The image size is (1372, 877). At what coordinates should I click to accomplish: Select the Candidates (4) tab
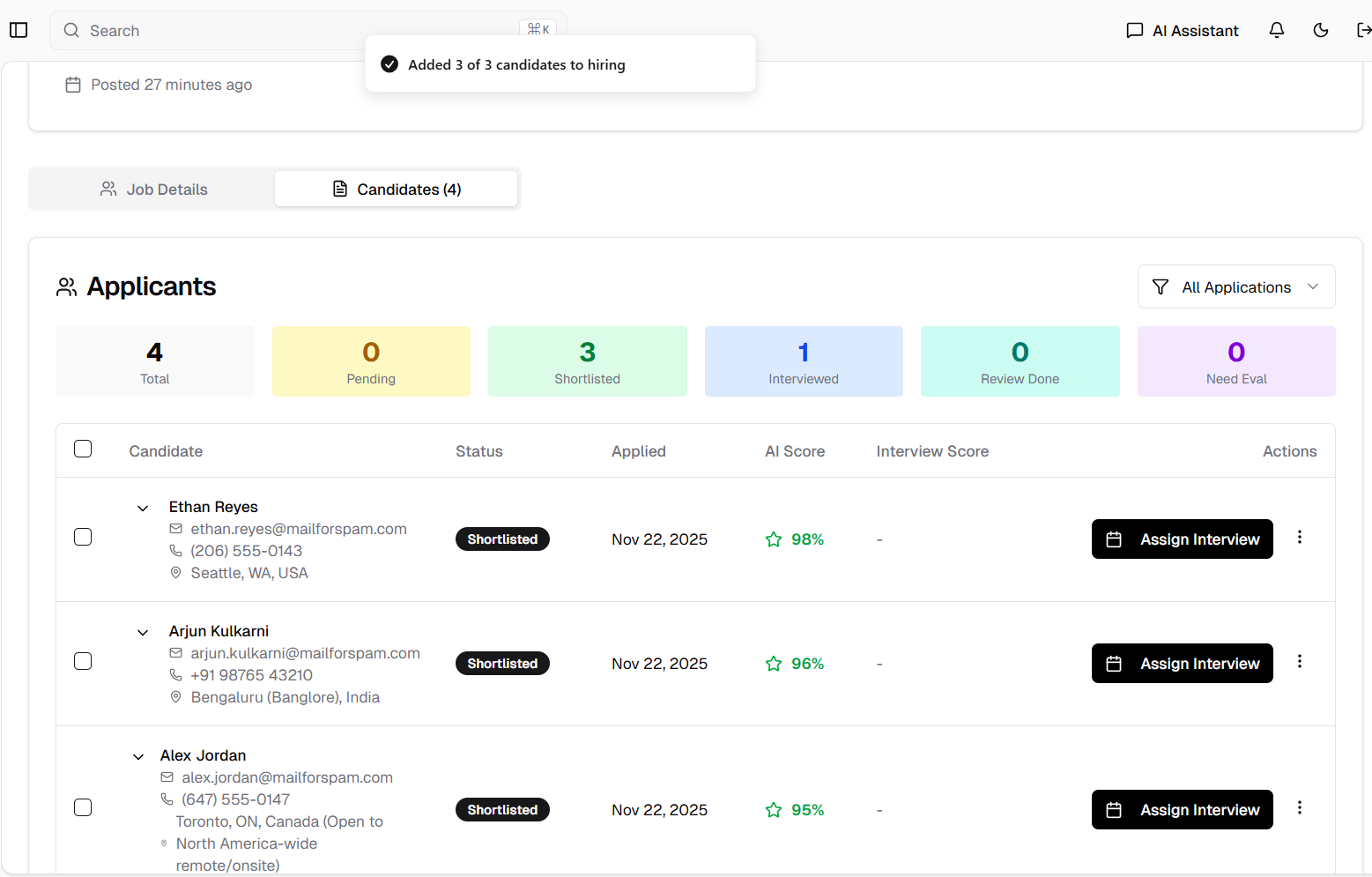pyautogui.click(x=397, y=190)
